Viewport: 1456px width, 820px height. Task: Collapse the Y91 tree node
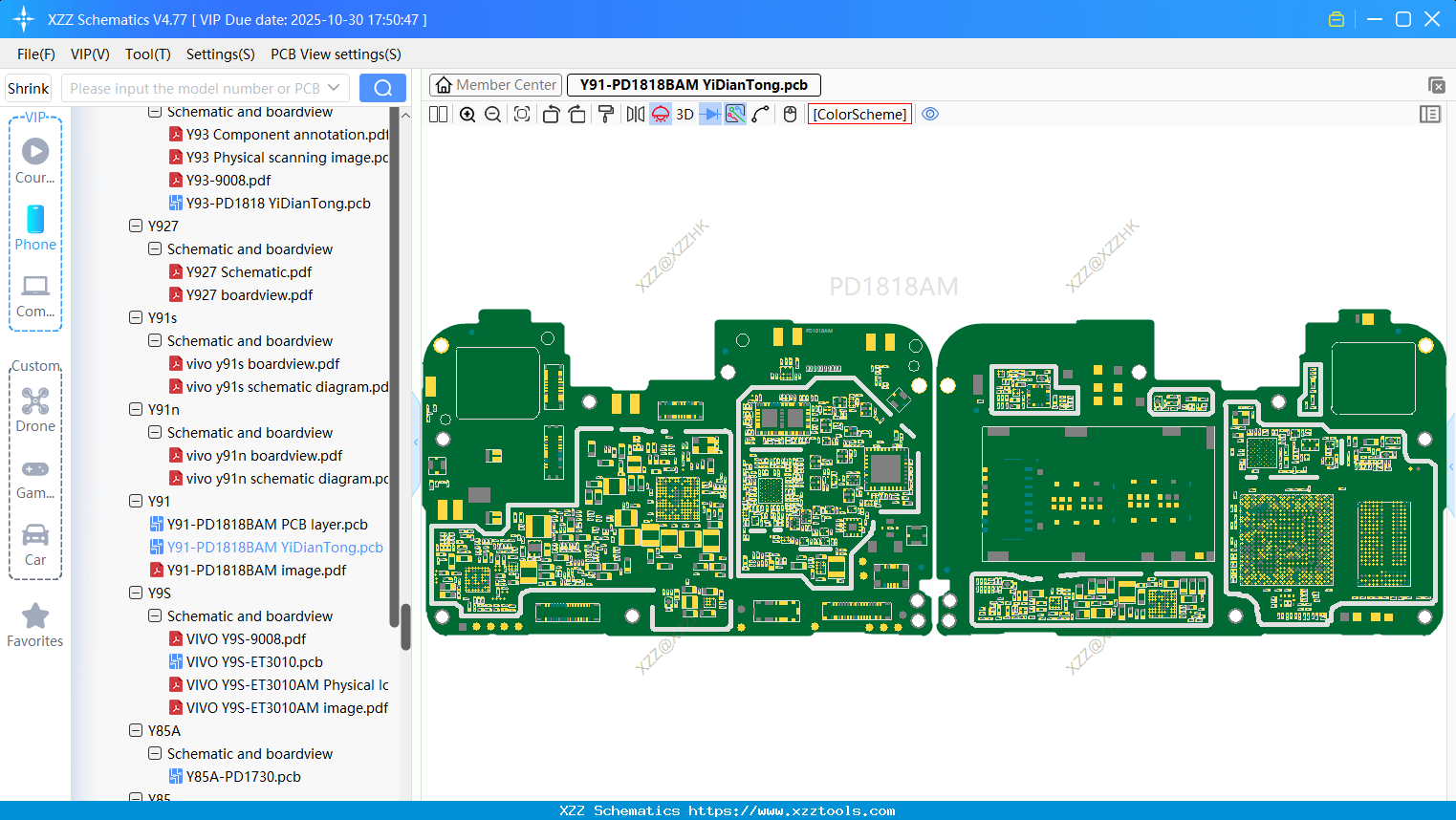[x=136, y=501]
